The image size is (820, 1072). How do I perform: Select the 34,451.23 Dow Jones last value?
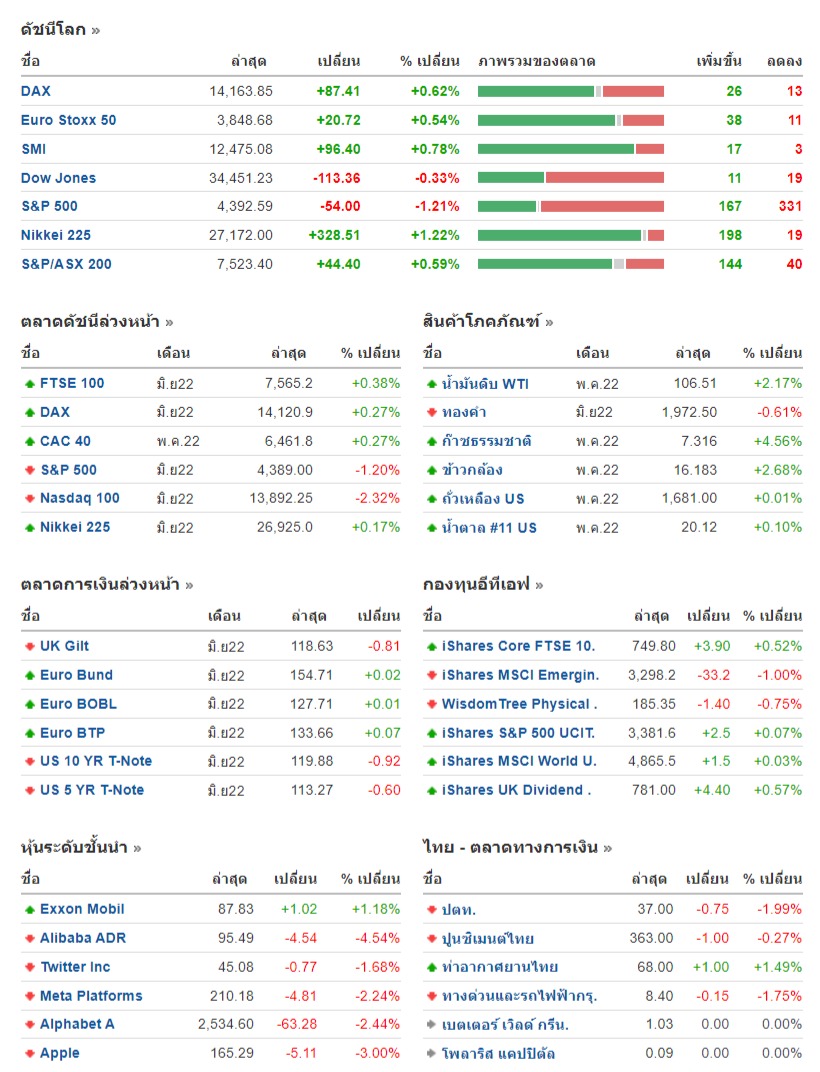coord(241,178)
